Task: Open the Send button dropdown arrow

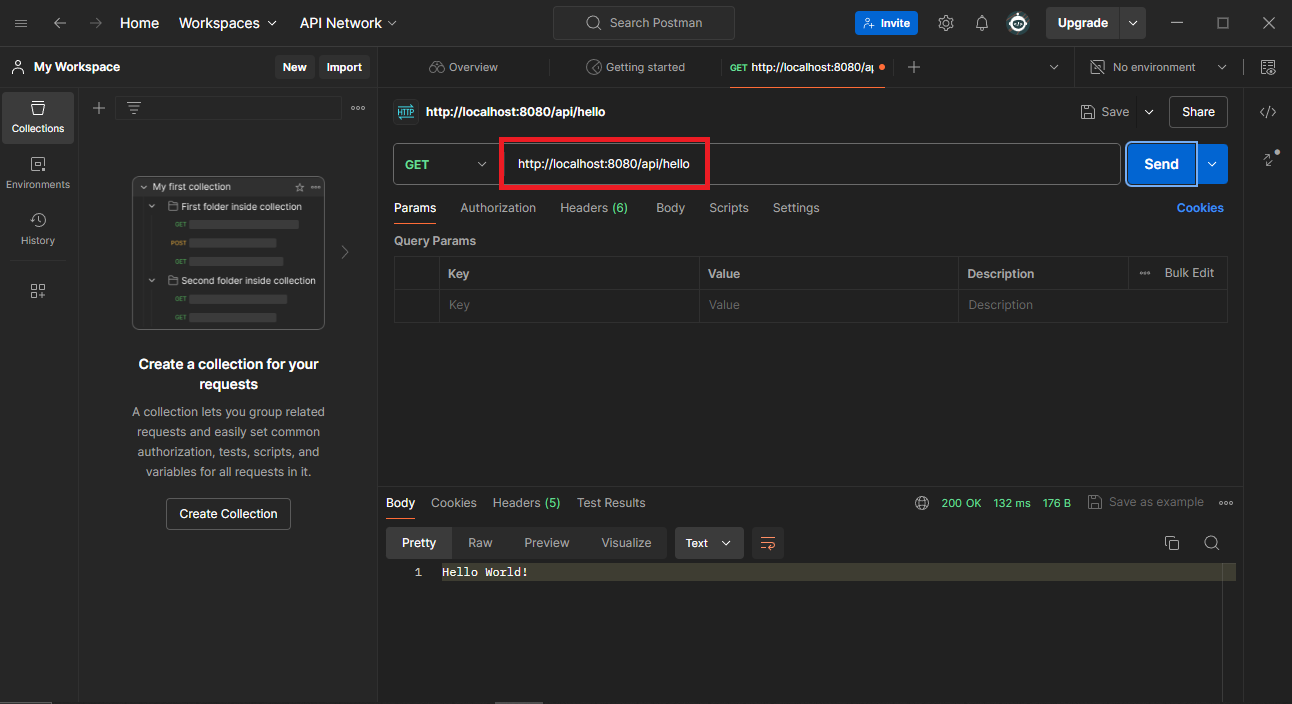Action: [1212, 164]
